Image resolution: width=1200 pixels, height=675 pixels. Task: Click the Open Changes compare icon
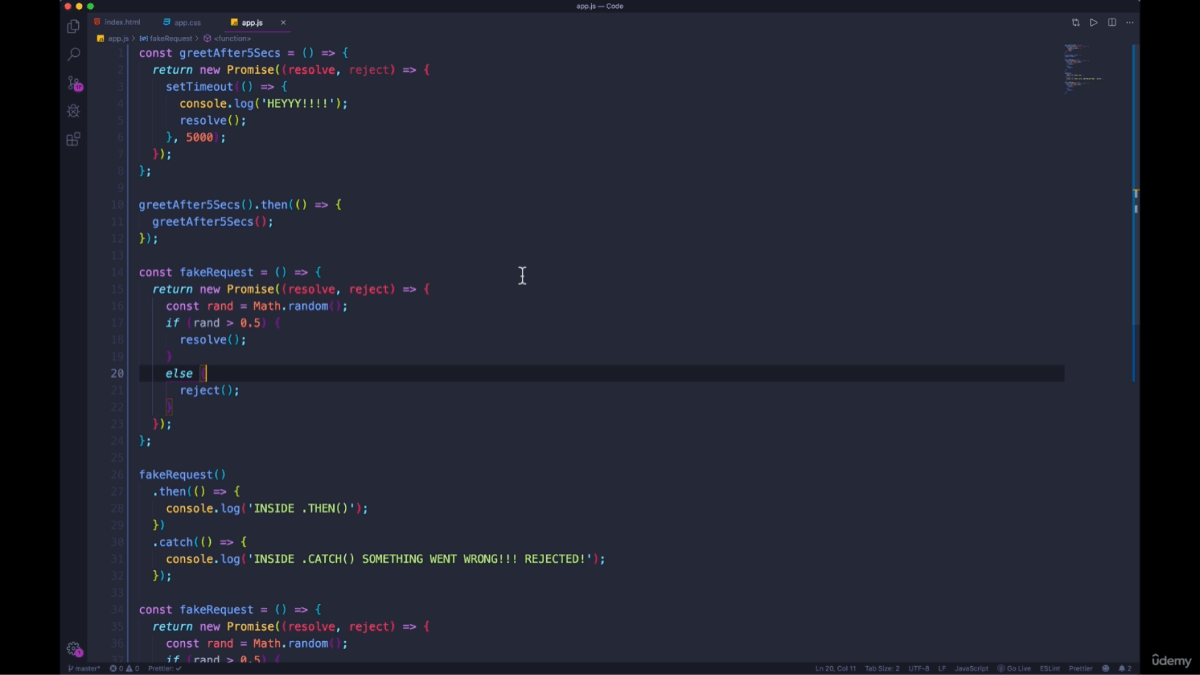coord(1076,22)
